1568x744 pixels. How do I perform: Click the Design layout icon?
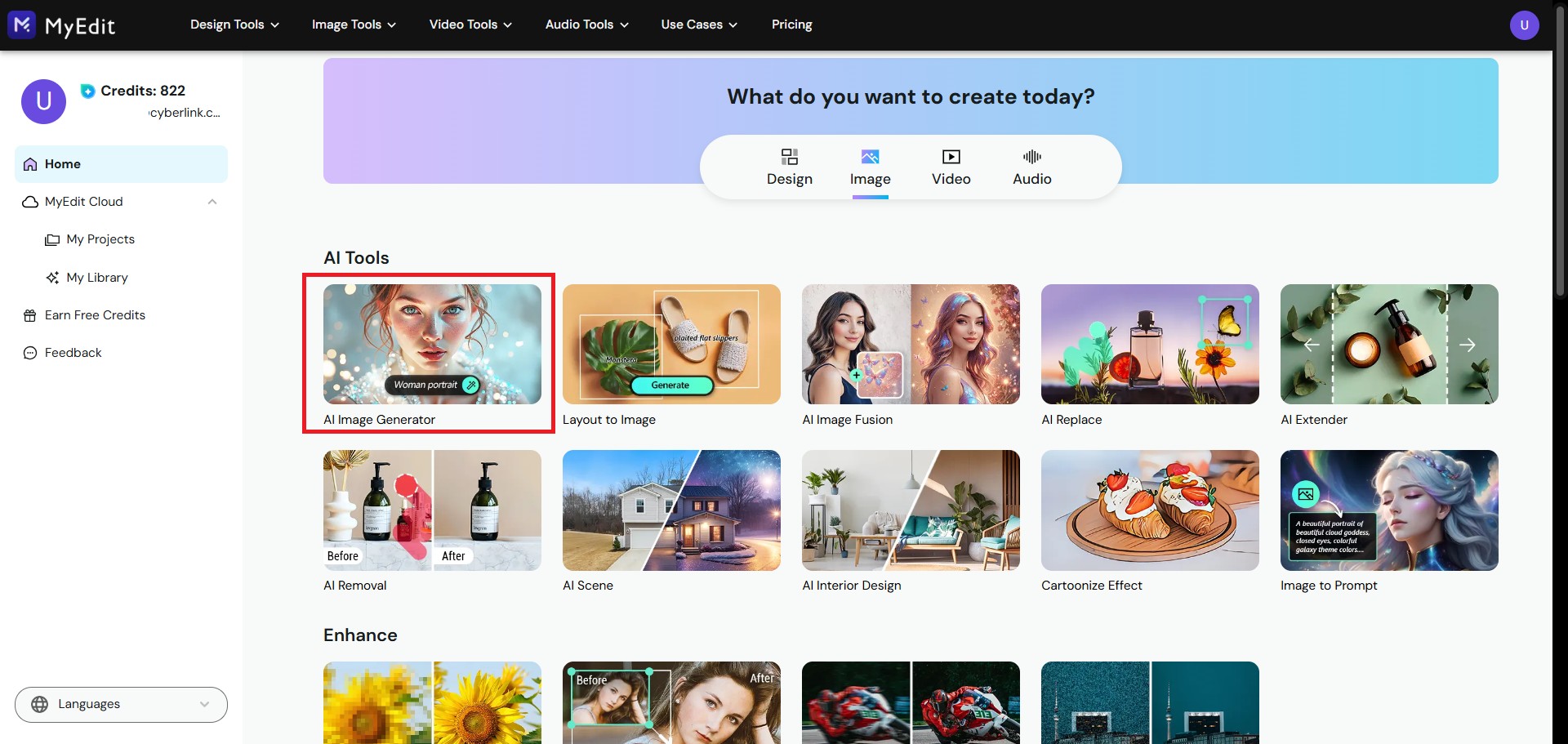pos(790,157)
